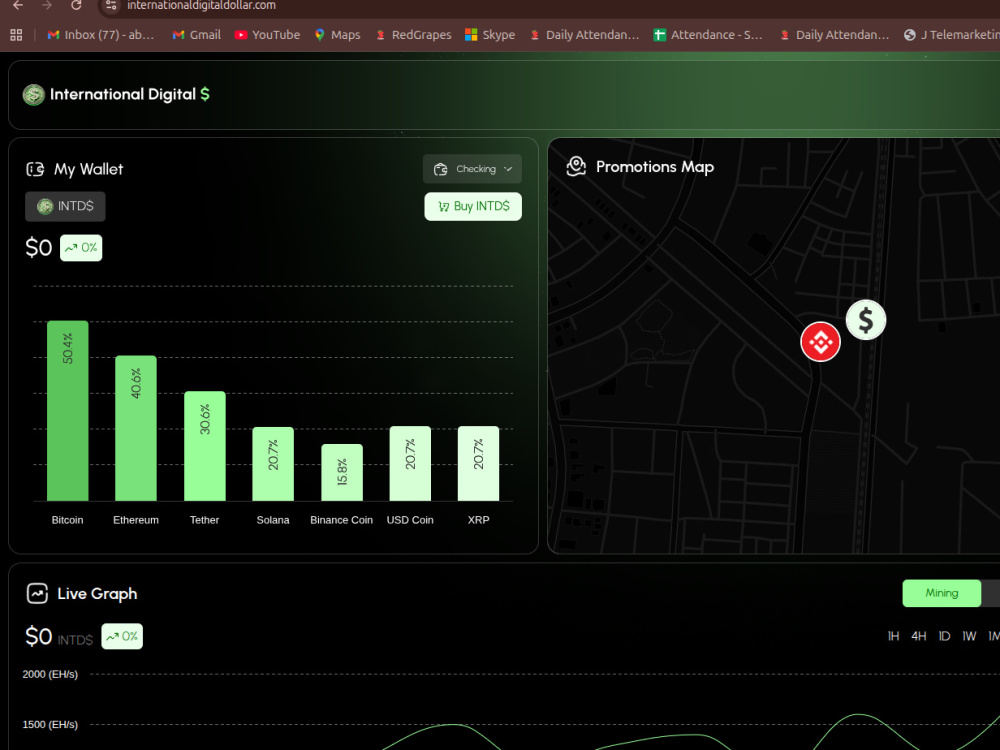
Task: Select the 1W timeframe
Action: (x=969, y=636)
